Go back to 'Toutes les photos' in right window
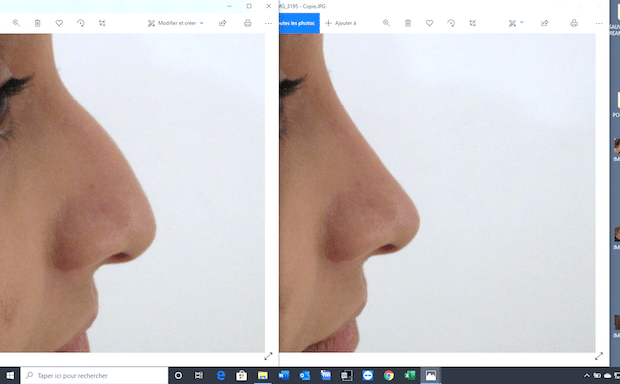The height and width of the screenshot is (384, 620). point(299,23)
